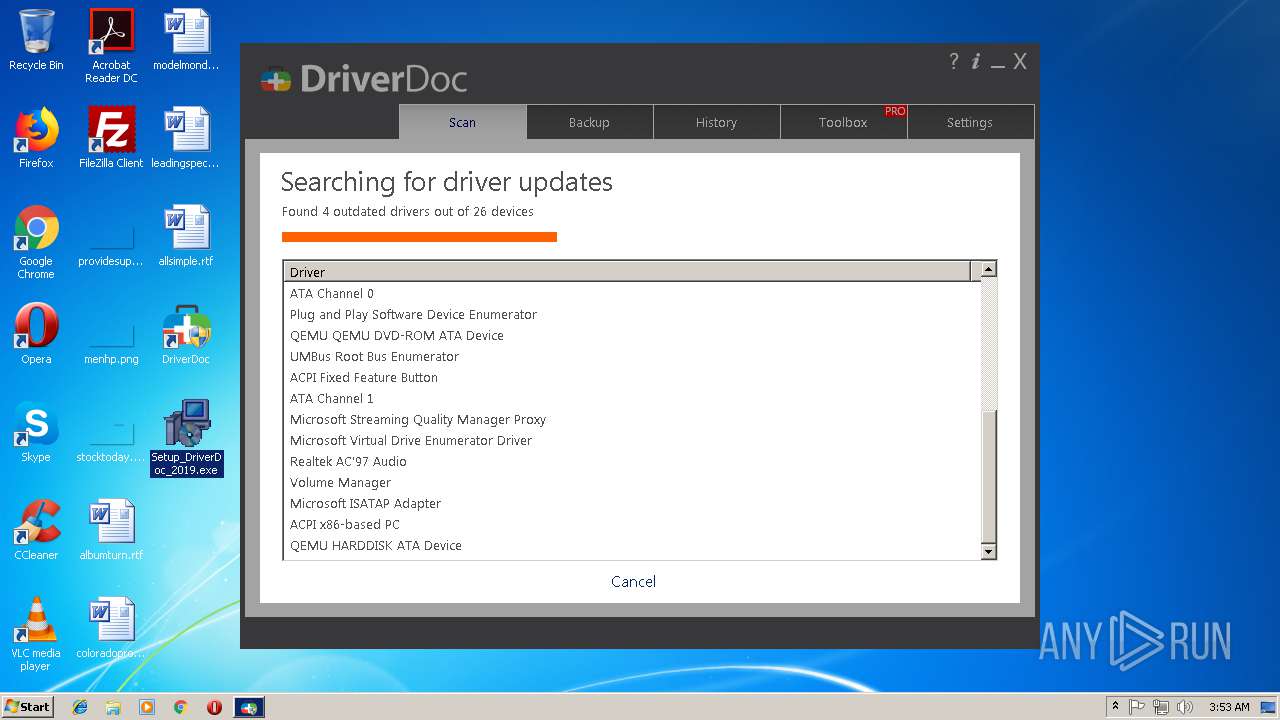Click the DriverDoc logo
Viewport: 1280px width, 720px height.
click(x=364, y=78)
